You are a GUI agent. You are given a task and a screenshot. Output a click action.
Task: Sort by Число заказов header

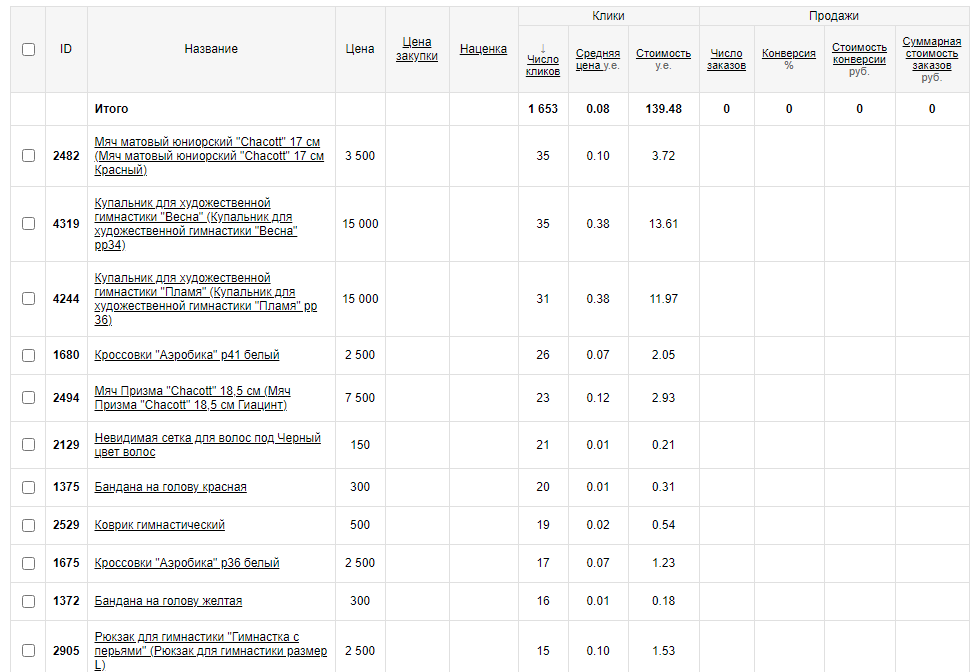point(726,60)
